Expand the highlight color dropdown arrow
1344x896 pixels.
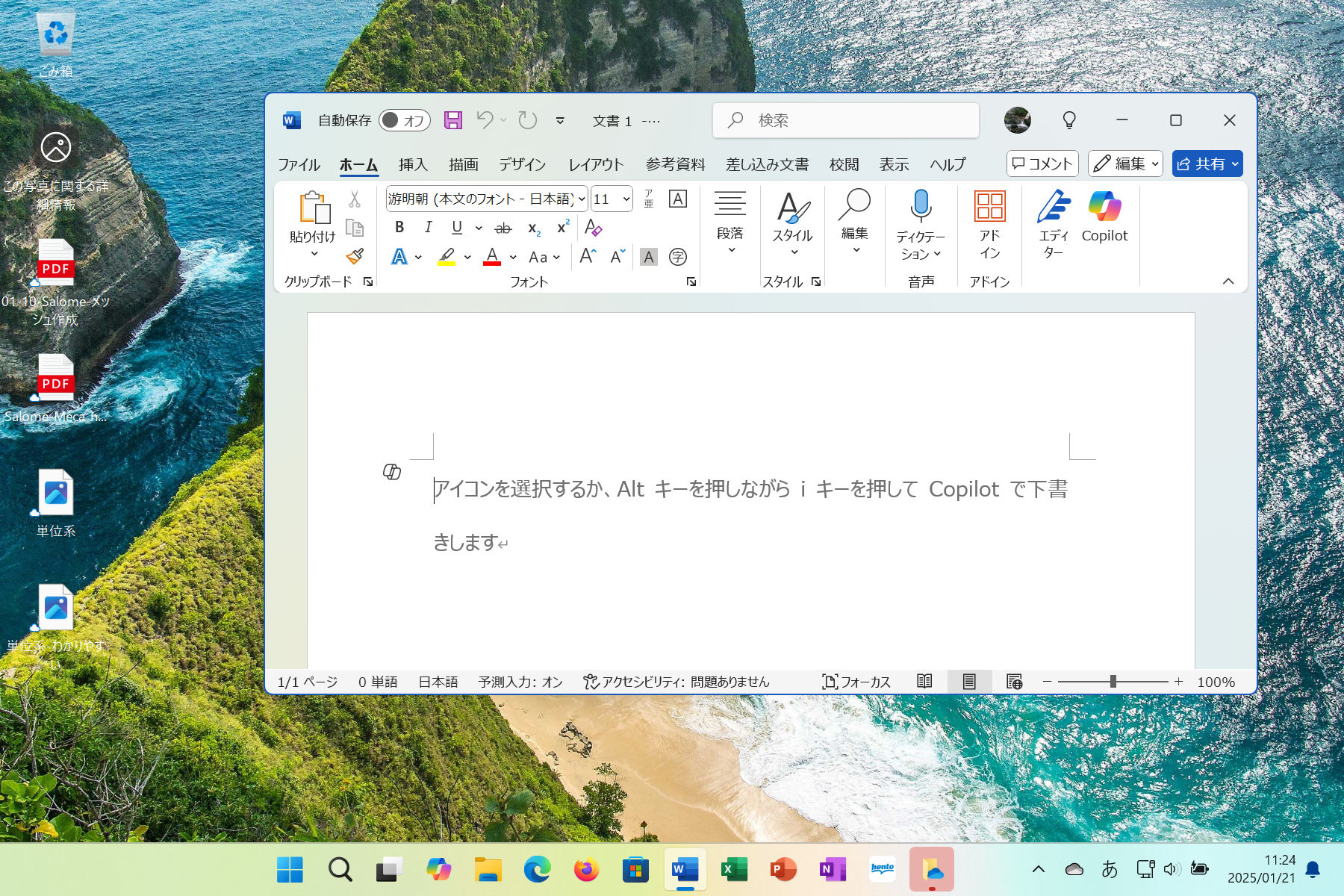(x=467, y=258)
